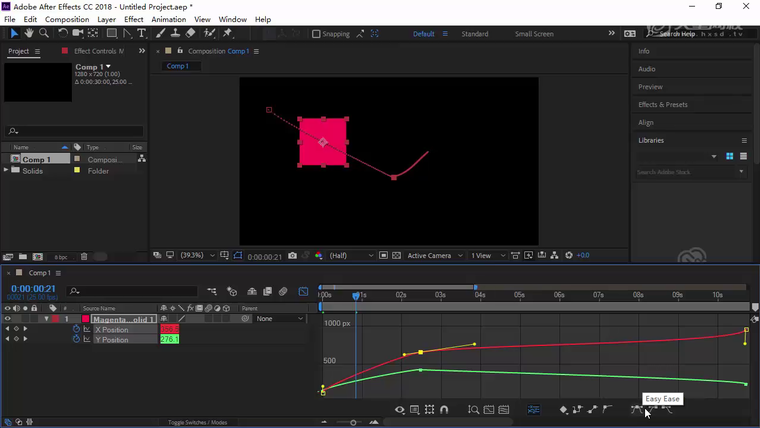Open the Effects & Presets panel

663,104
